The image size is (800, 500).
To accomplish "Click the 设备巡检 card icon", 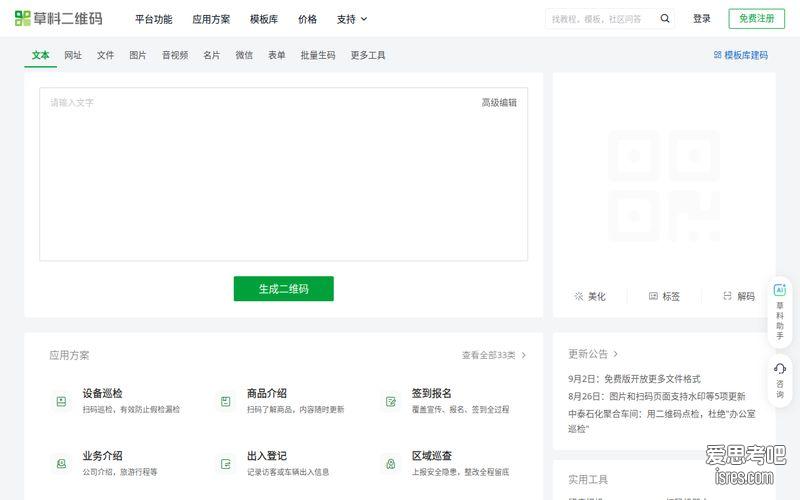I will pos(61,402).
